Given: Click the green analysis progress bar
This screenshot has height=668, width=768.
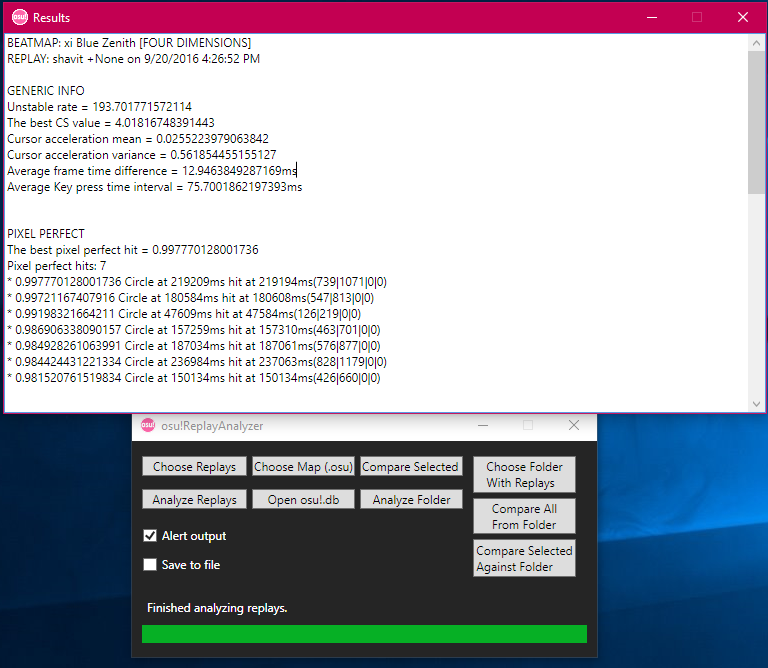Looking at the screenshot, I should point(364,634).
